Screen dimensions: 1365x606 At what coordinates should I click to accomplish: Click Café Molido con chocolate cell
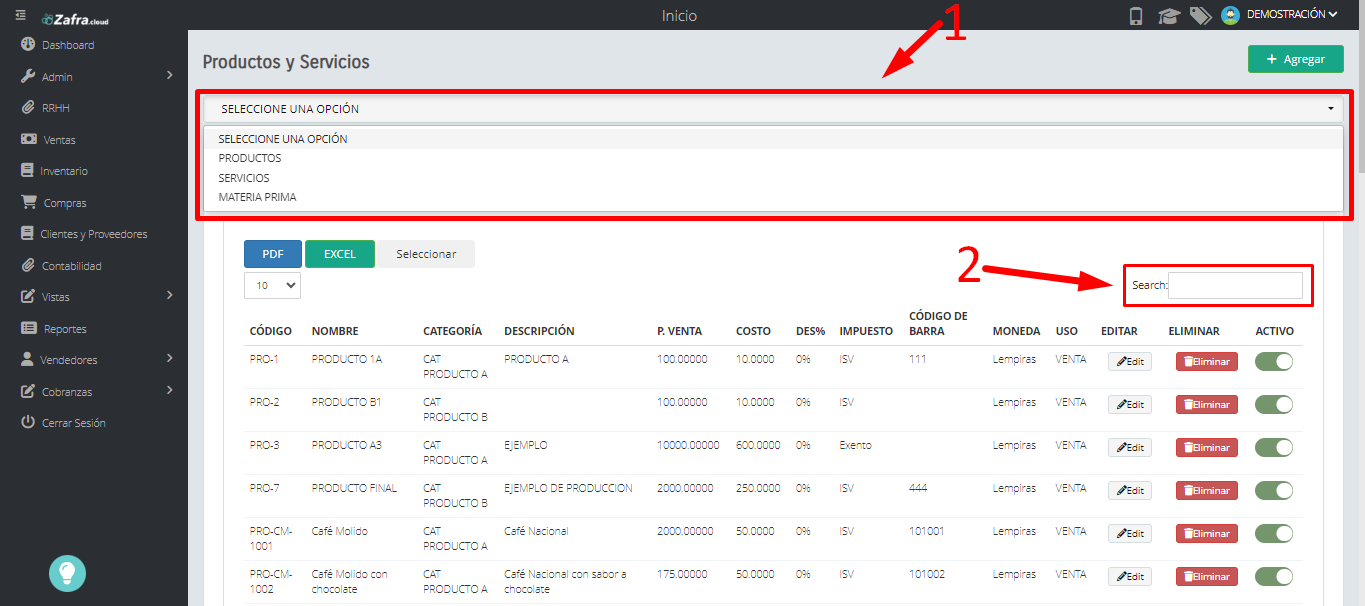click(349, 582)
